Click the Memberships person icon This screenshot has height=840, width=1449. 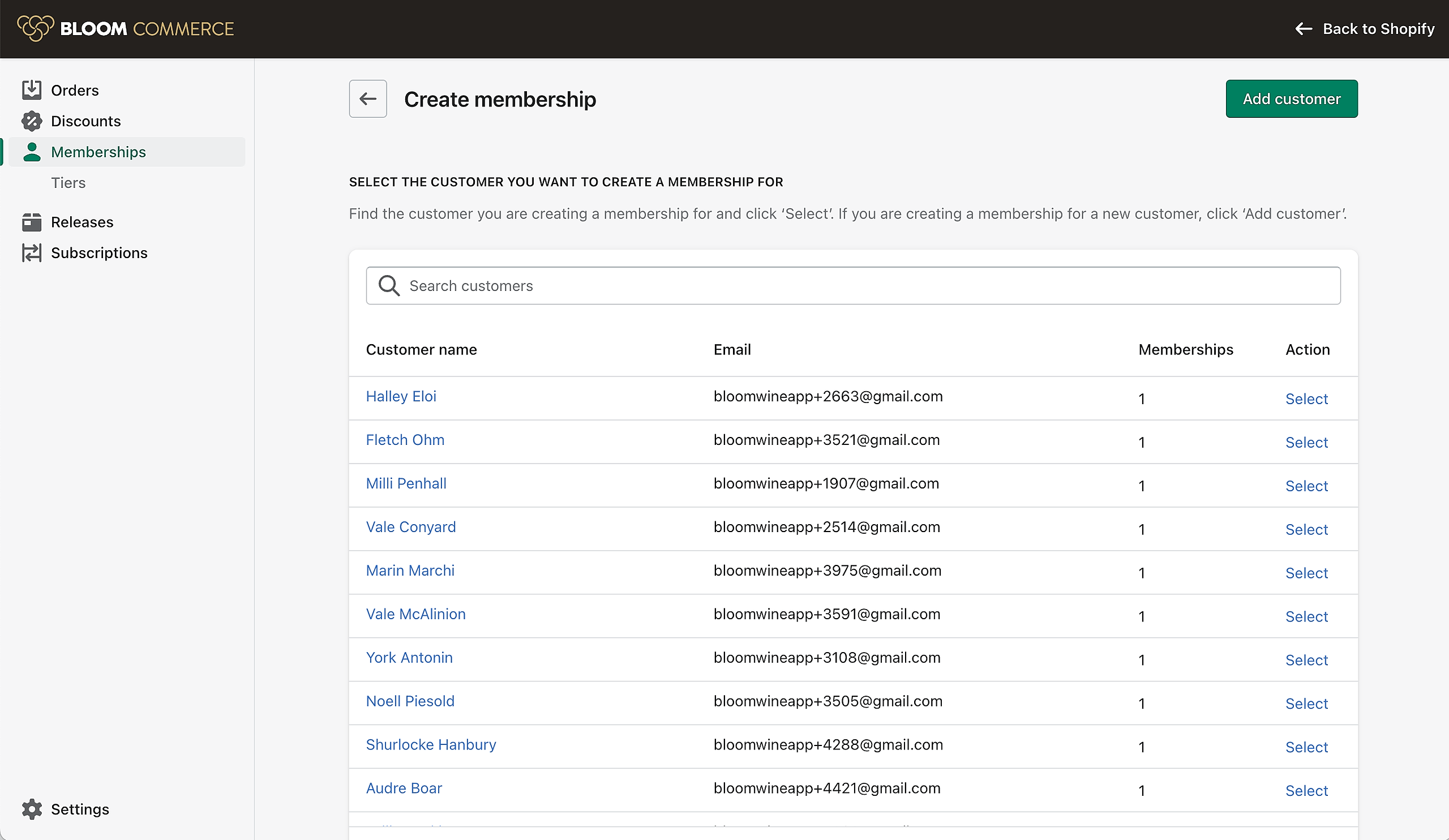(x=32, y=152)
